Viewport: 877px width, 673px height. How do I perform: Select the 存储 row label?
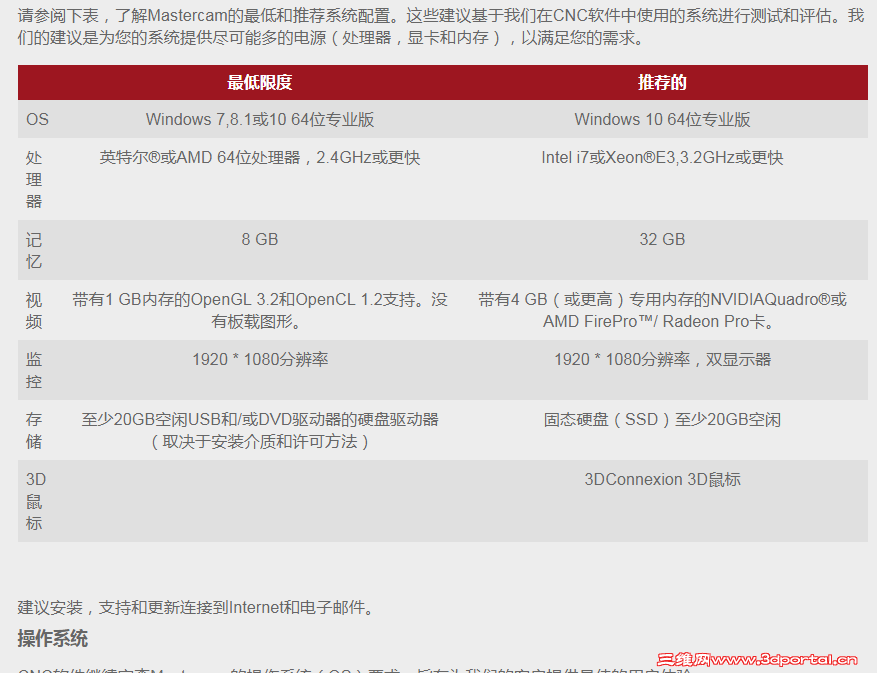click(34, 430)
